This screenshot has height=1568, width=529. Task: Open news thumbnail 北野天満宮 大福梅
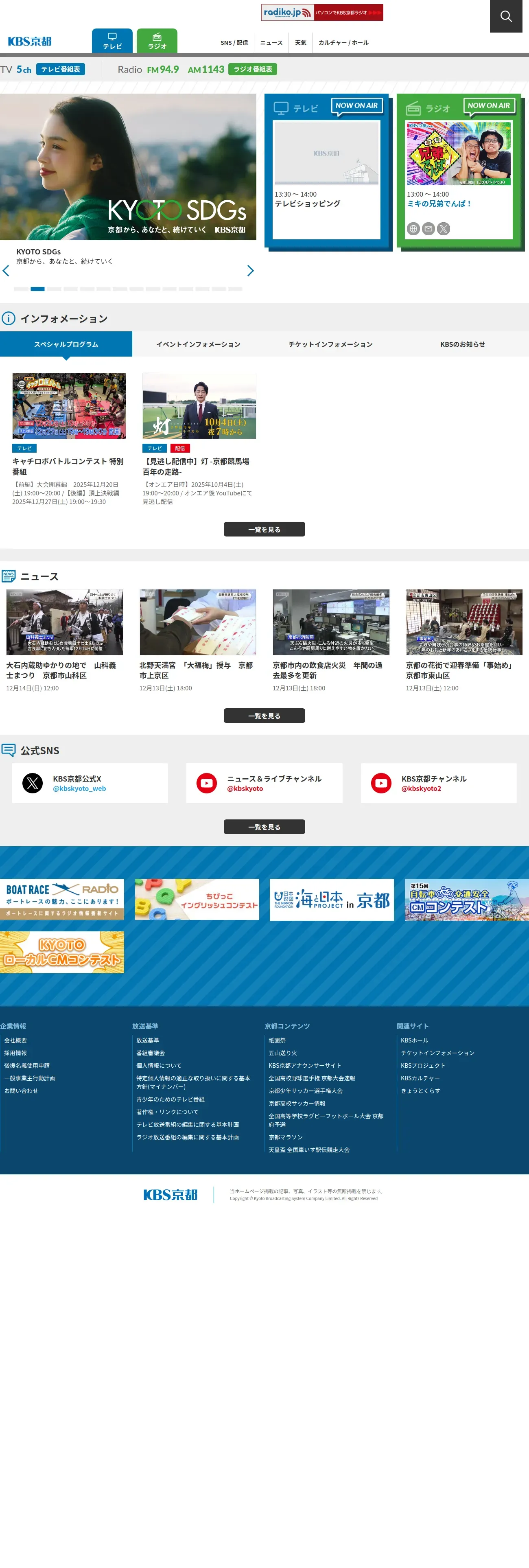[x=198, y=622]
